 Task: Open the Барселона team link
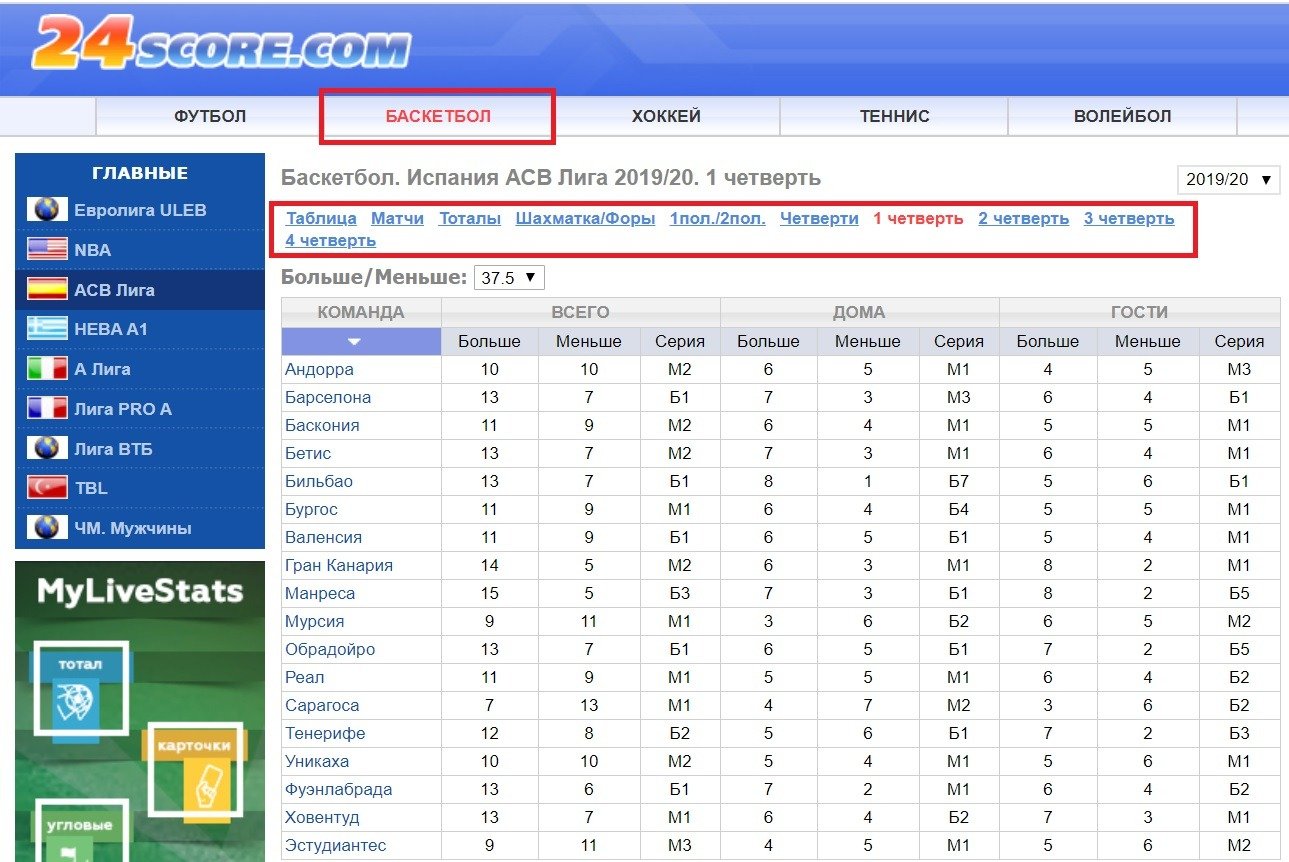(x=328, y=397)
